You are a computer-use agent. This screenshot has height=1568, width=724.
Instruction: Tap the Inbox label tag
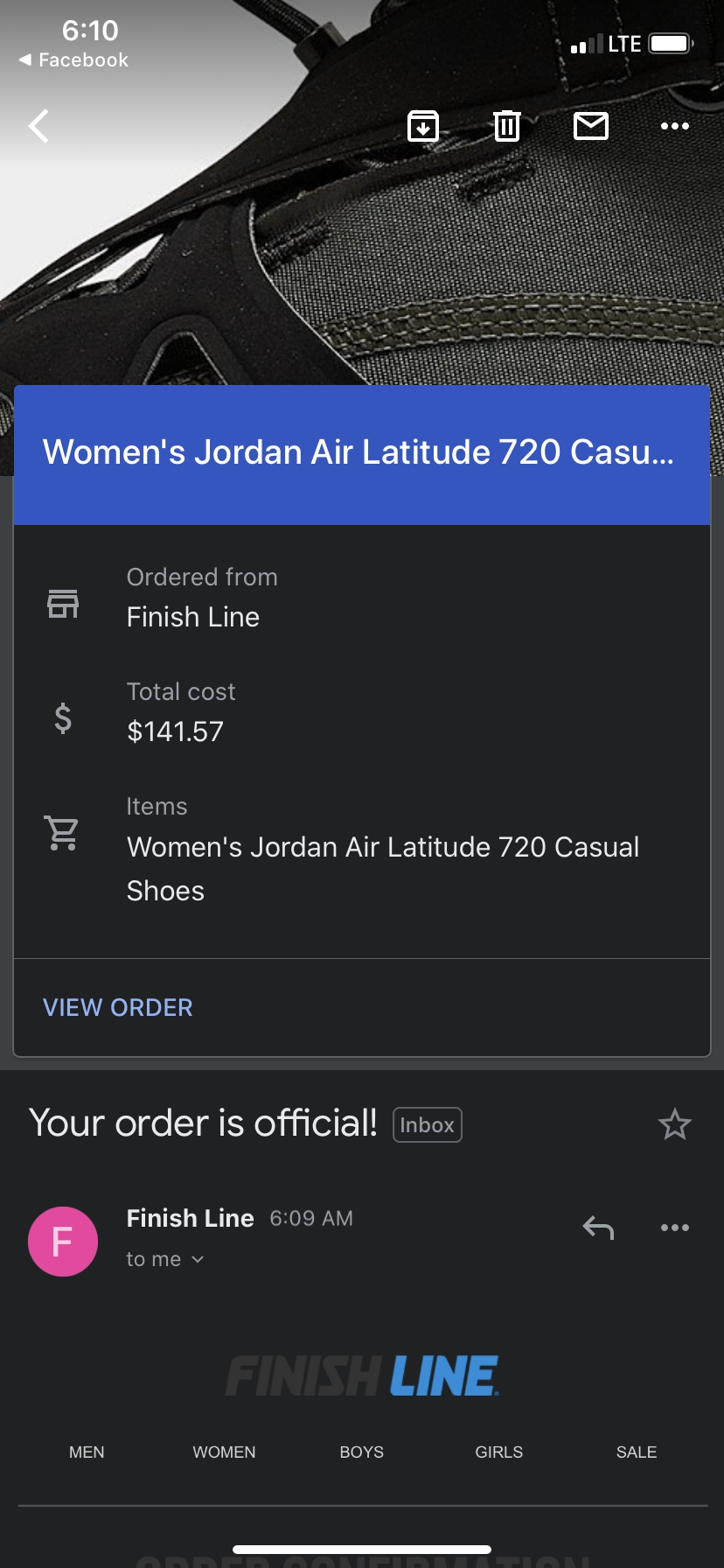428,1125
